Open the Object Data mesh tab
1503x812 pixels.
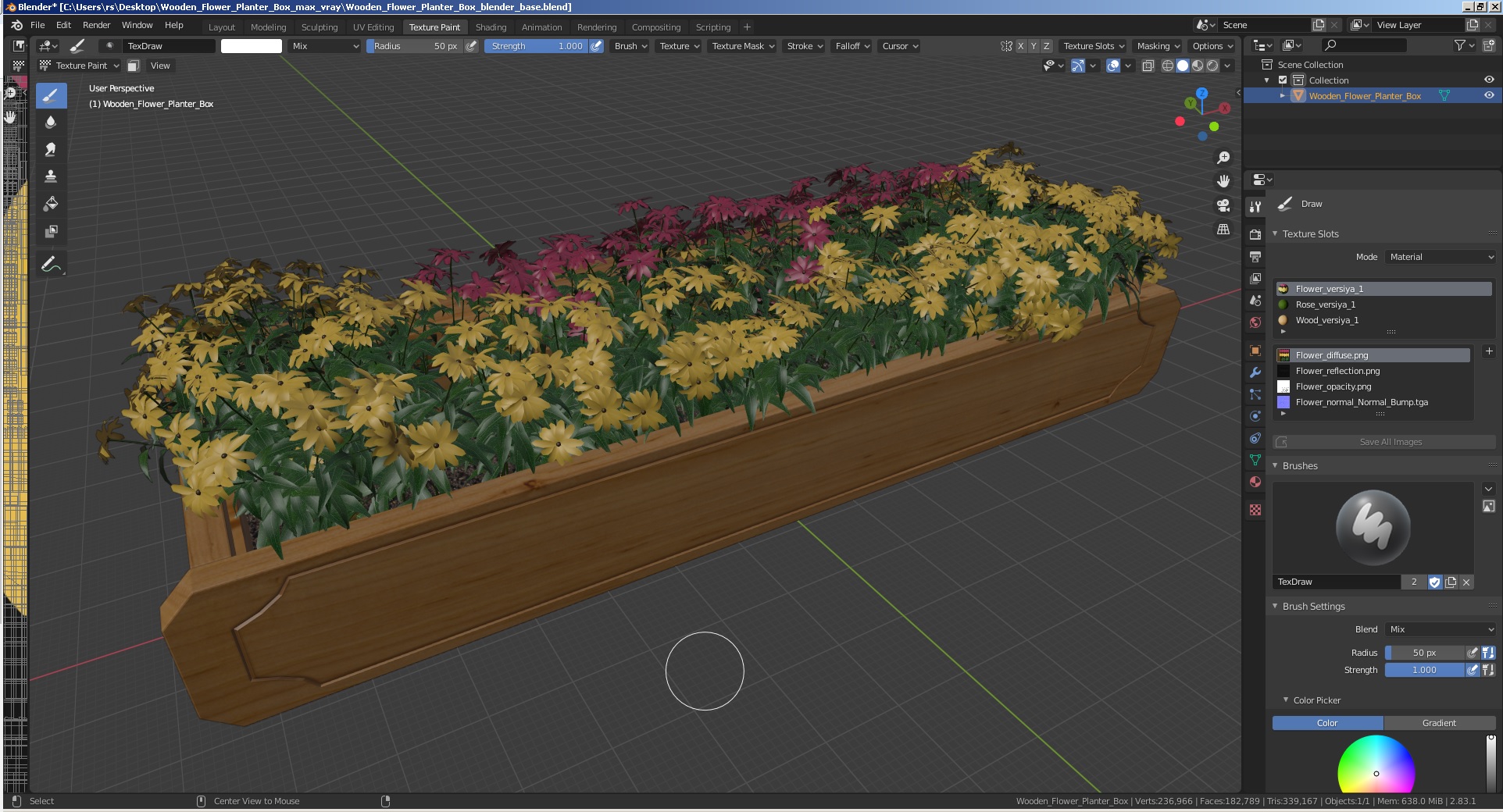click(1255, 460)
